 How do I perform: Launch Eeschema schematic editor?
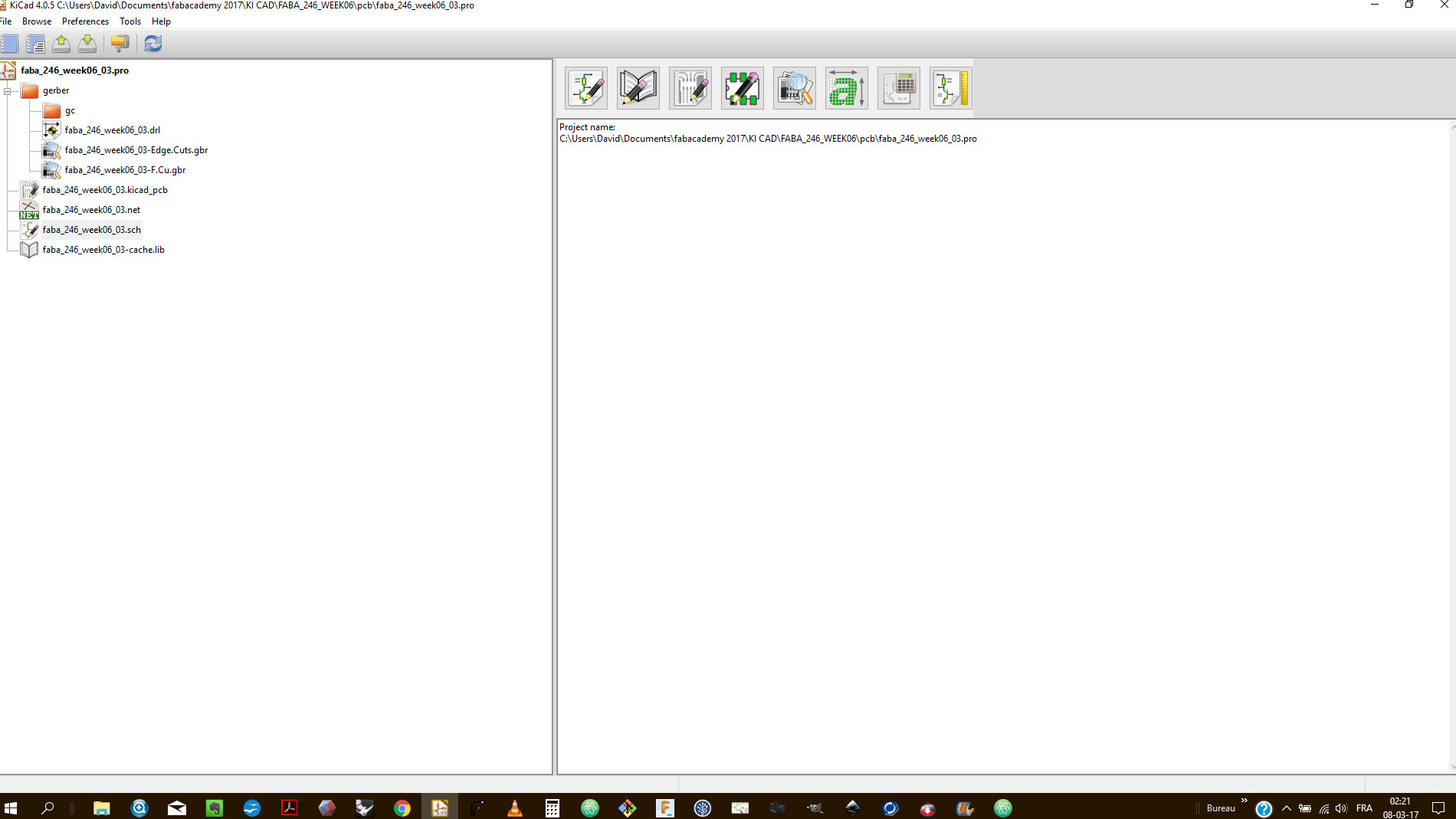pos(587,88)
